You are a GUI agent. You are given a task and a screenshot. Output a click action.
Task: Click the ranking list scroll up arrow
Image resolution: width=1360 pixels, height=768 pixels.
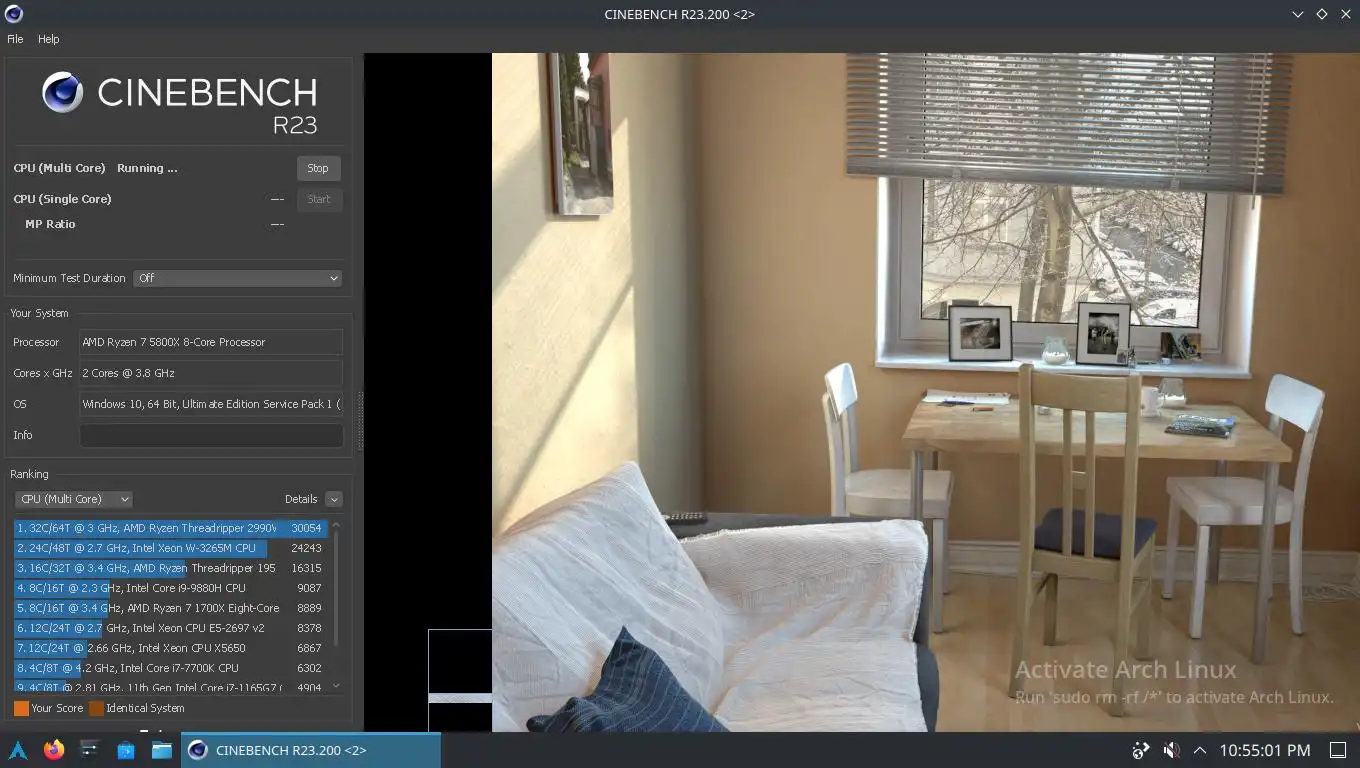[336, 525]
